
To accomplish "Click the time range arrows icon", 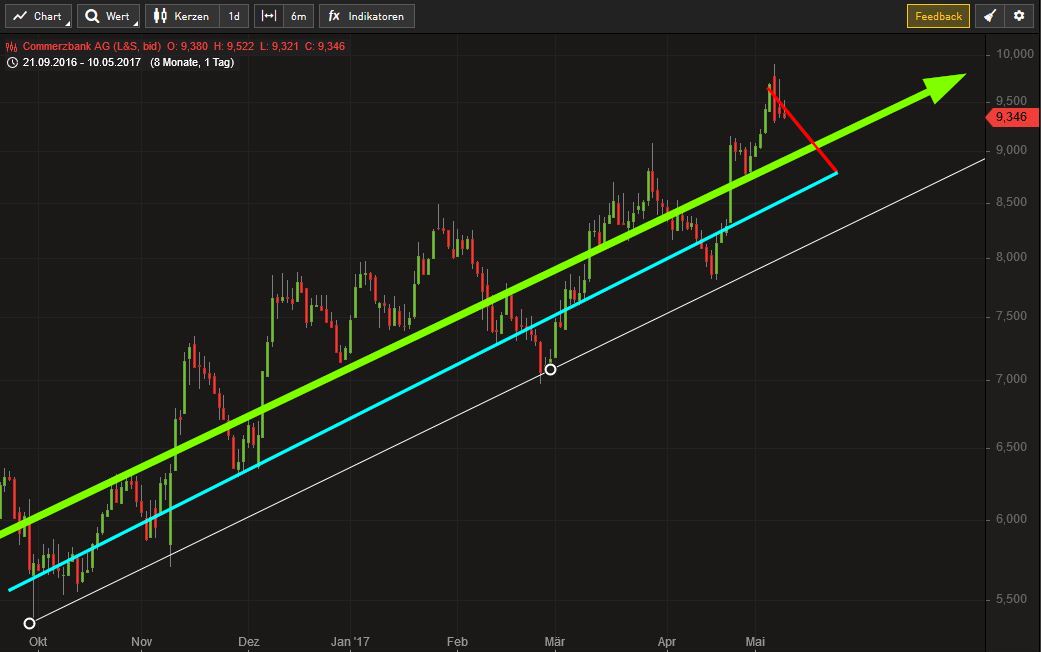I will pos(269,16).
